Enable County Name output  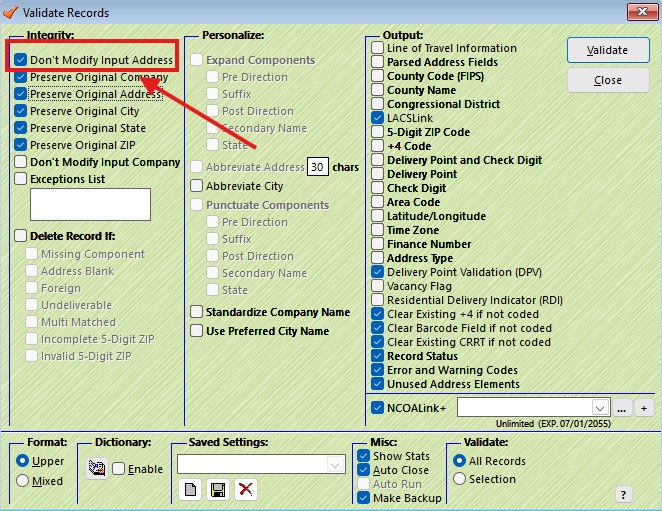tap(377, 90)
